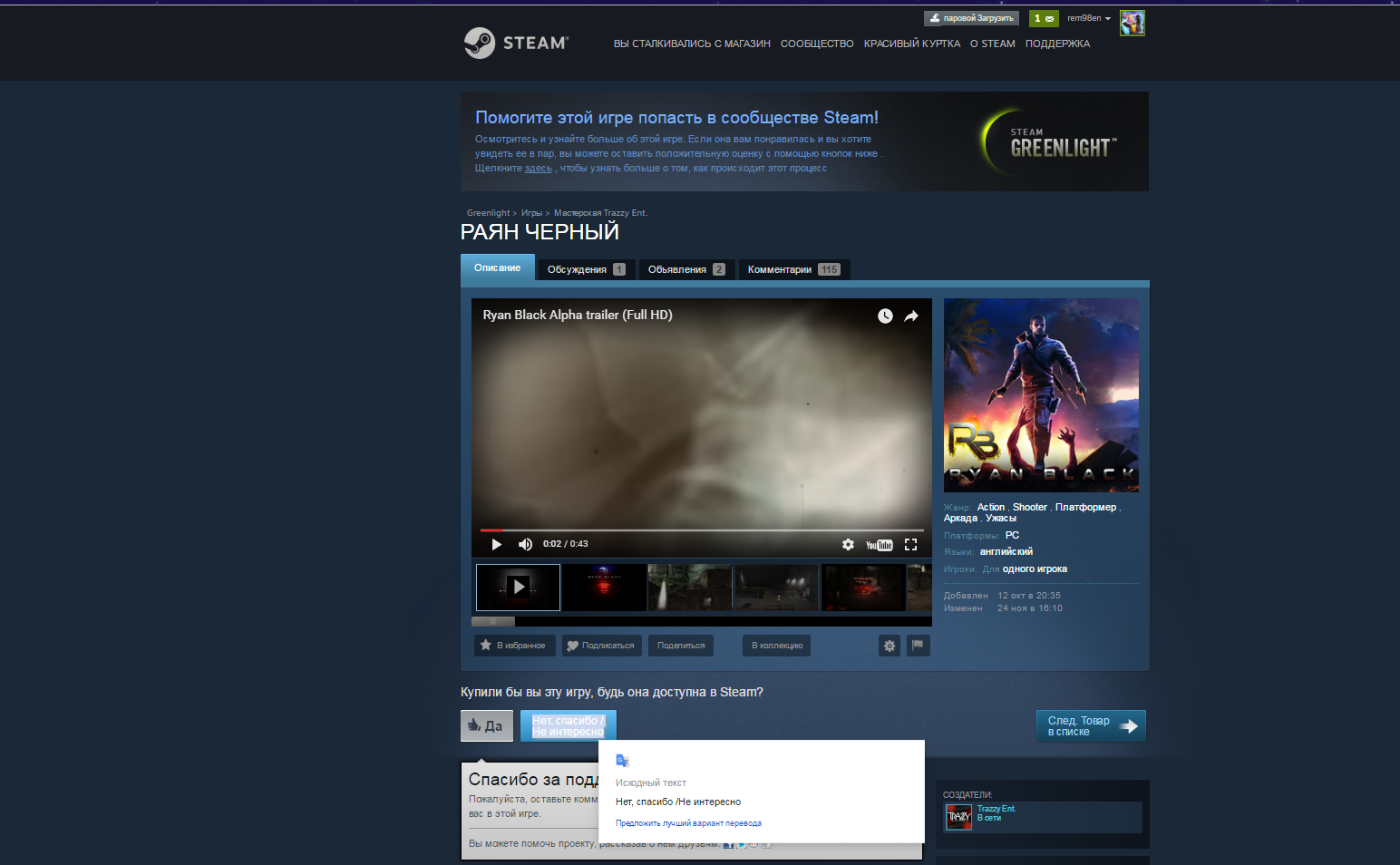
Task: Seek on the video progress bar
Action: click(702, 530)
